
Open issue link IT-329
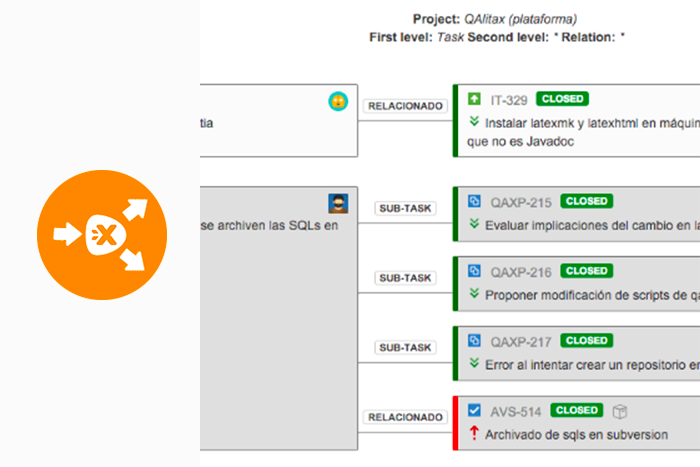(509, 100)
